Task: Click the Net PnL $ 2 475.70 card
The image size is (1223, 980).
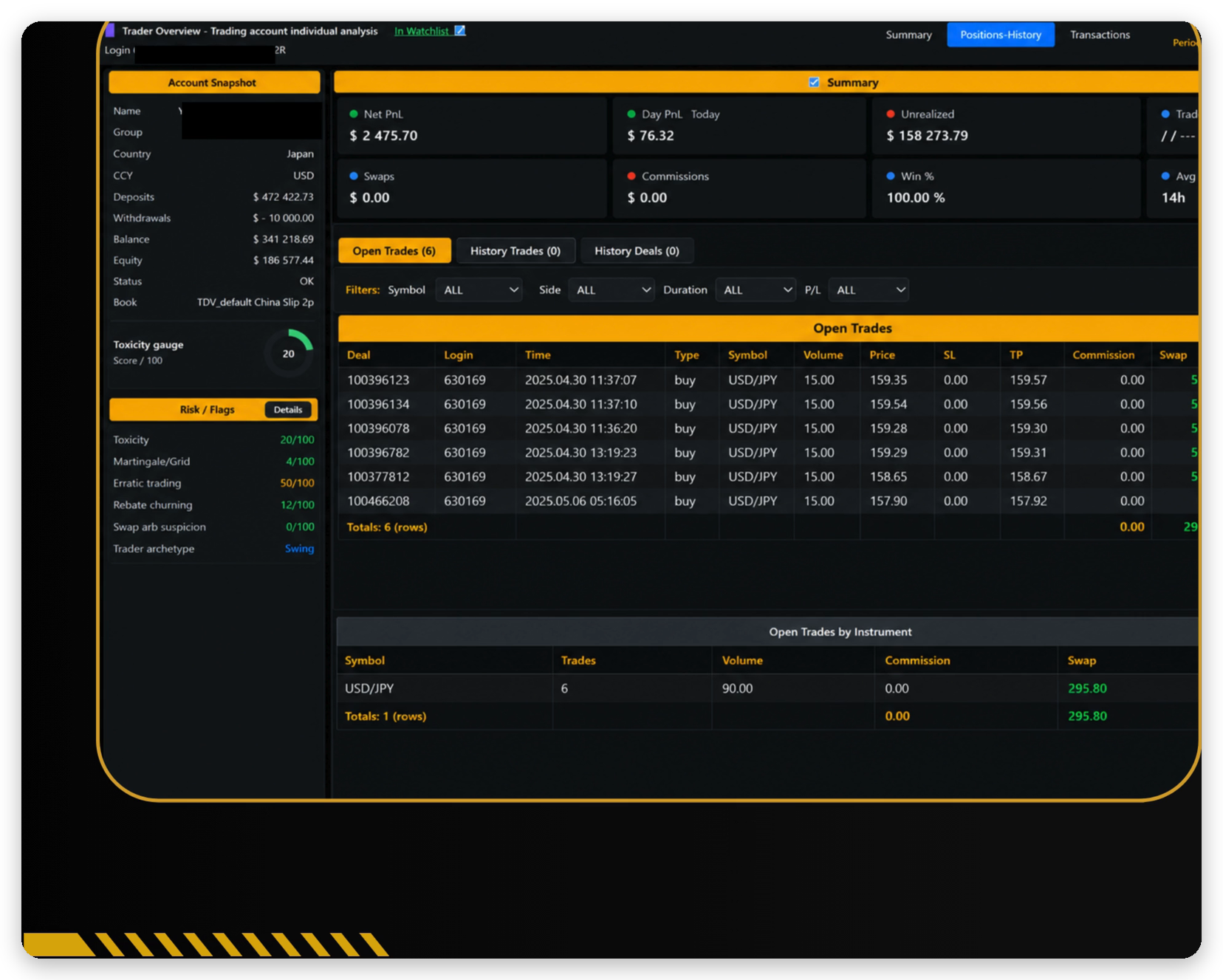Action: (x=472, y=126)
